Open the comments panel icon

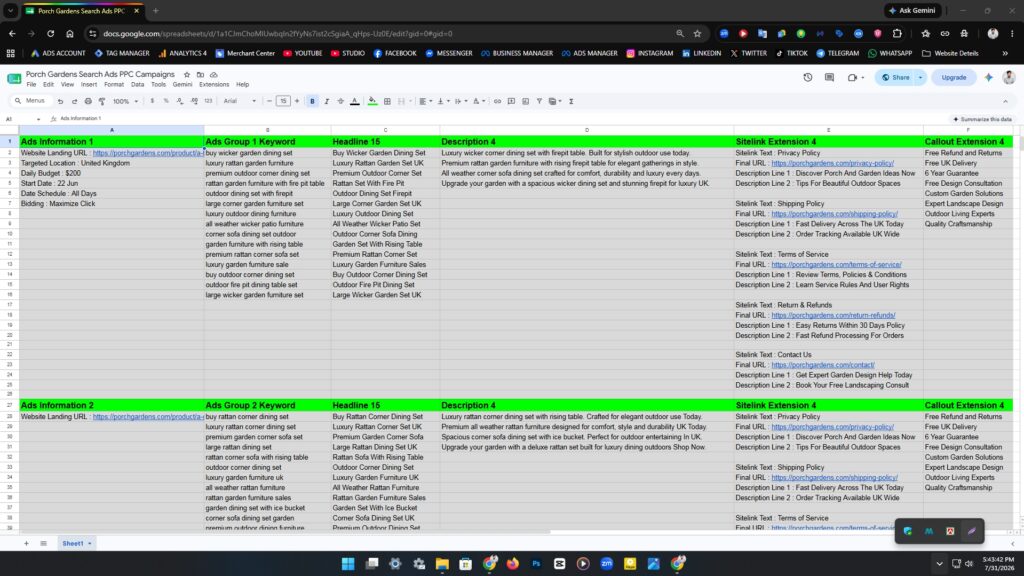coord(829,77)
